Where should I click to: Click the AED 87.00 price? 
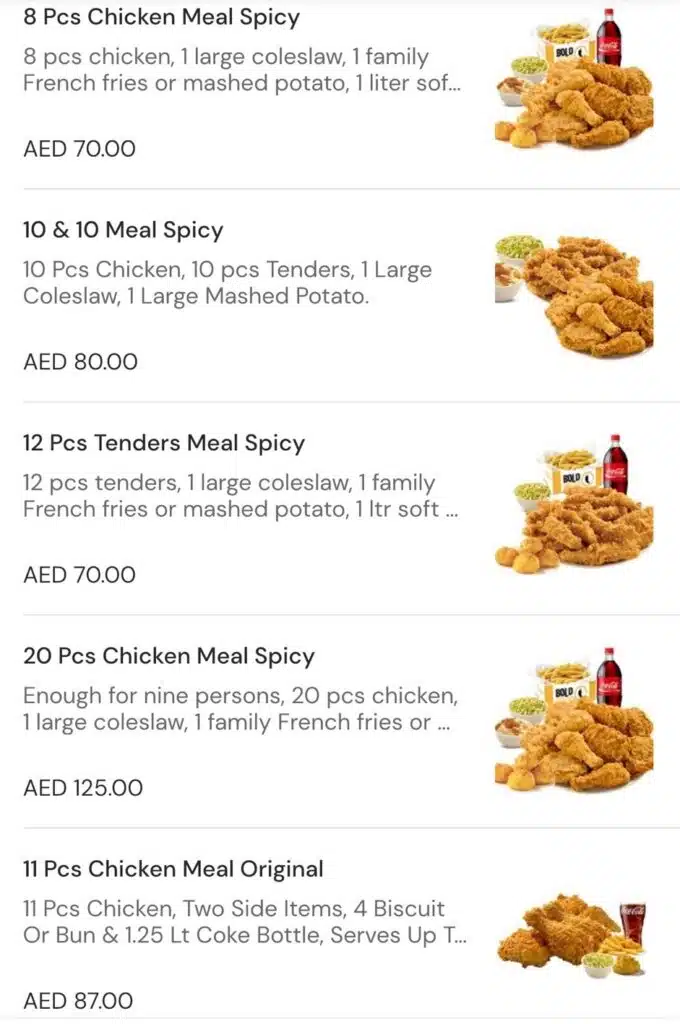78,1000
